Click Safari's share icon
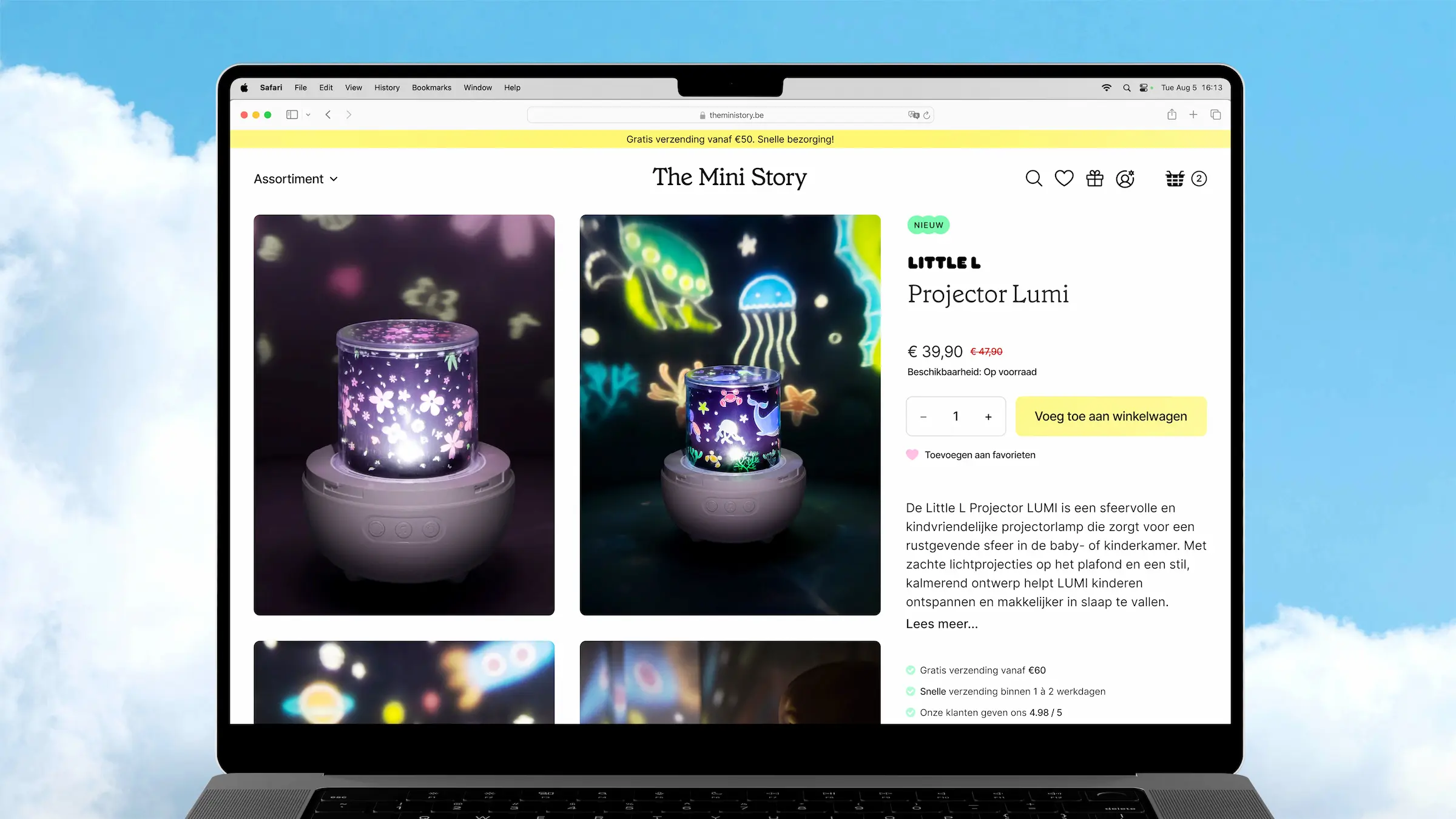1456x819 pixels. click(x=1172, y=115)
